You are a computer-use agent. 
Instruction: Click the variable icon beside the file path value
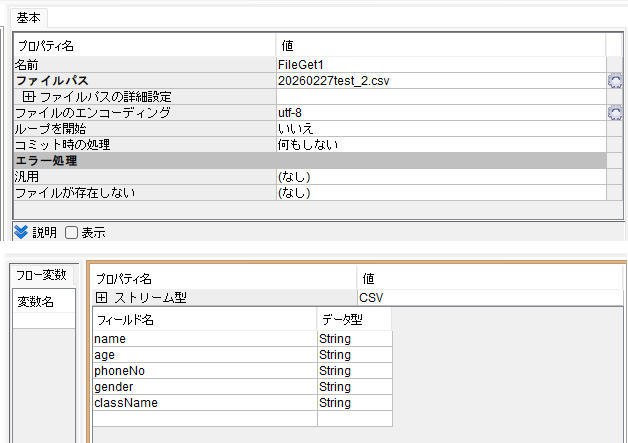[x=615, y=81]
